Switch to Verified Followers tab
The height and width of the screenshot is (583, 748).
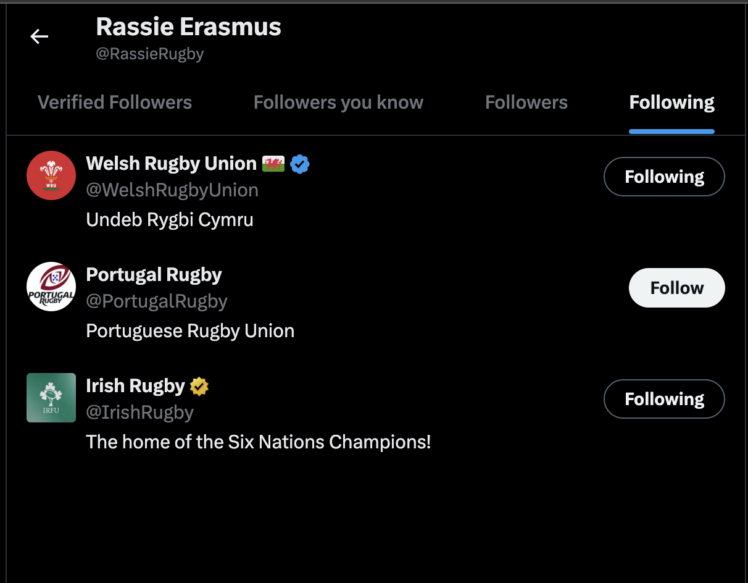coord(114,102)
